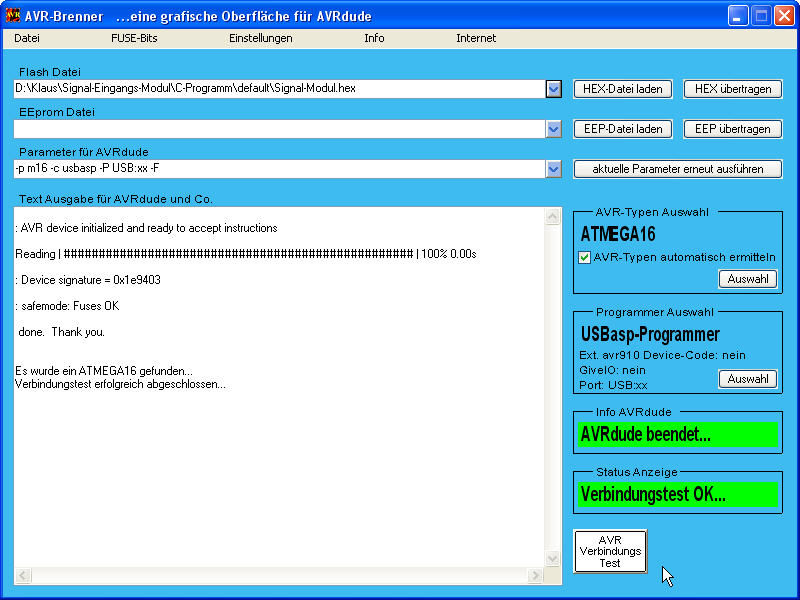Click the horizontal scrollbar left arrow
The height and width of the screenshot is (600, 800).
coord(22,576)
